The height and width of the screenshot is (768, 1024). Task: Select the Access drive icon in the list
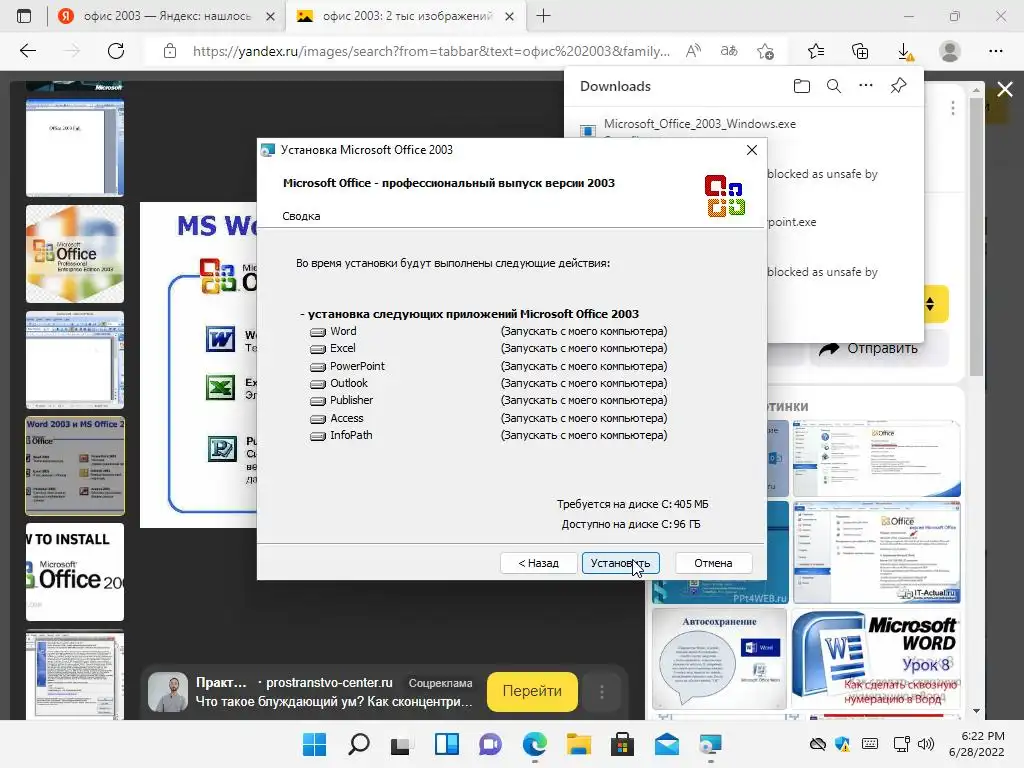click(x=318, y=419)
